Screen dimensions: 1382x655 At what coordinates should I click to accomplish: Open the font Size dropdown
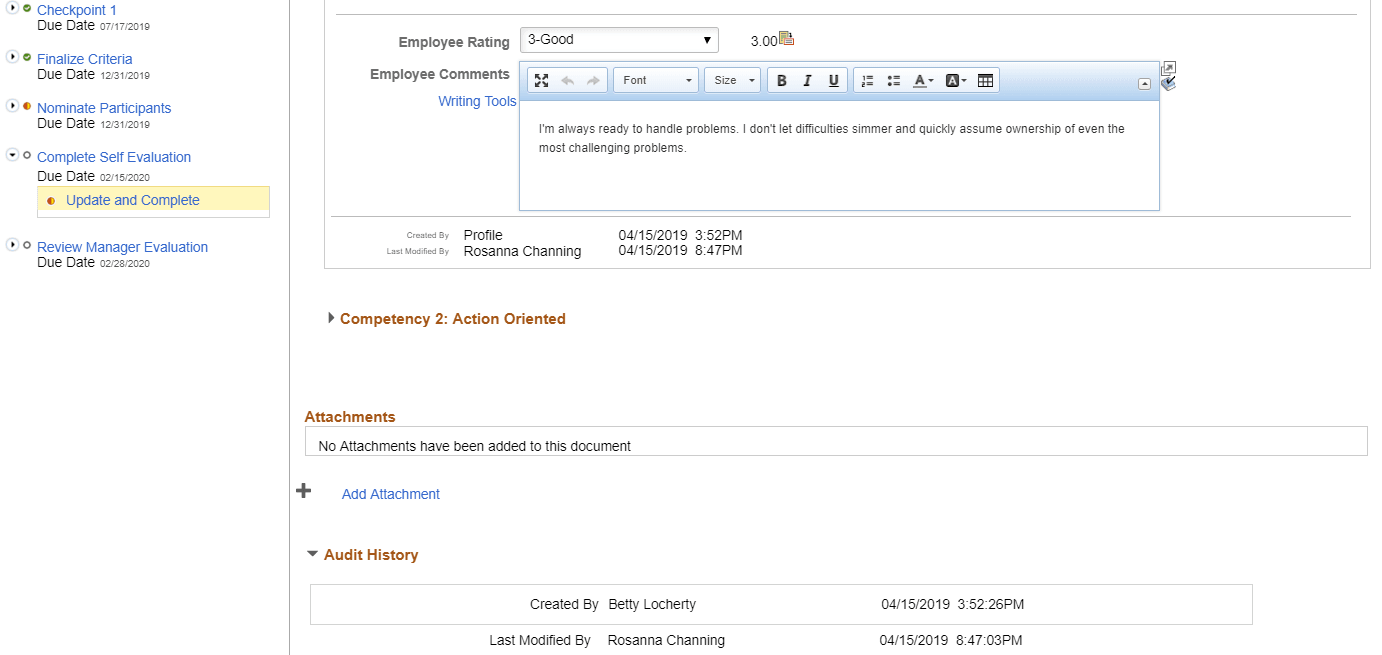(x=733, y=81)
